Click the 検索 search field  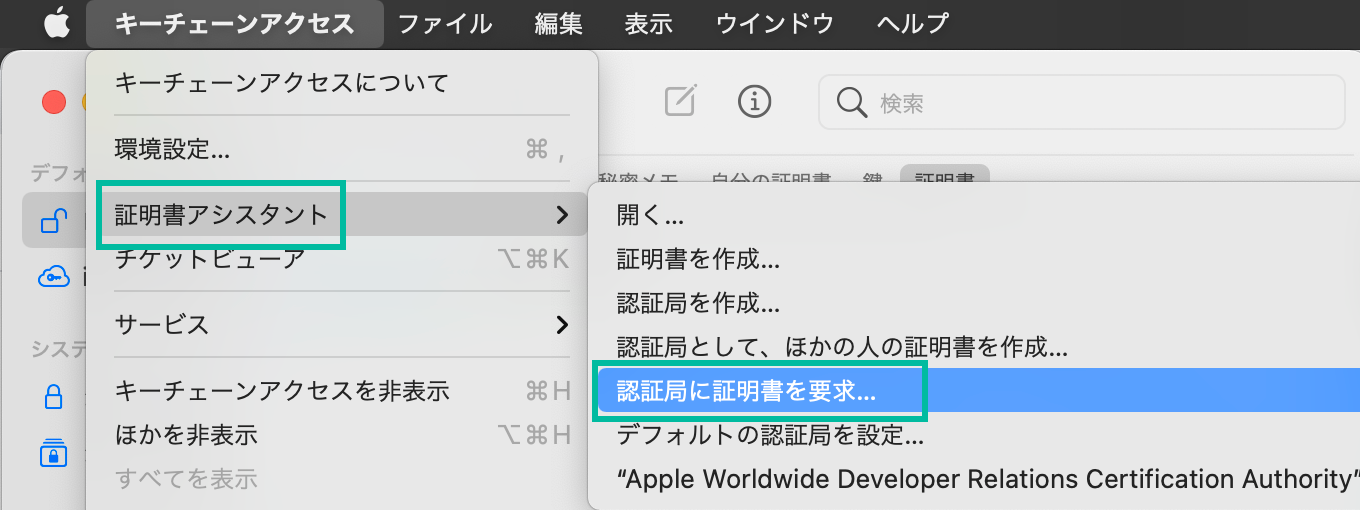point(1082,101)
